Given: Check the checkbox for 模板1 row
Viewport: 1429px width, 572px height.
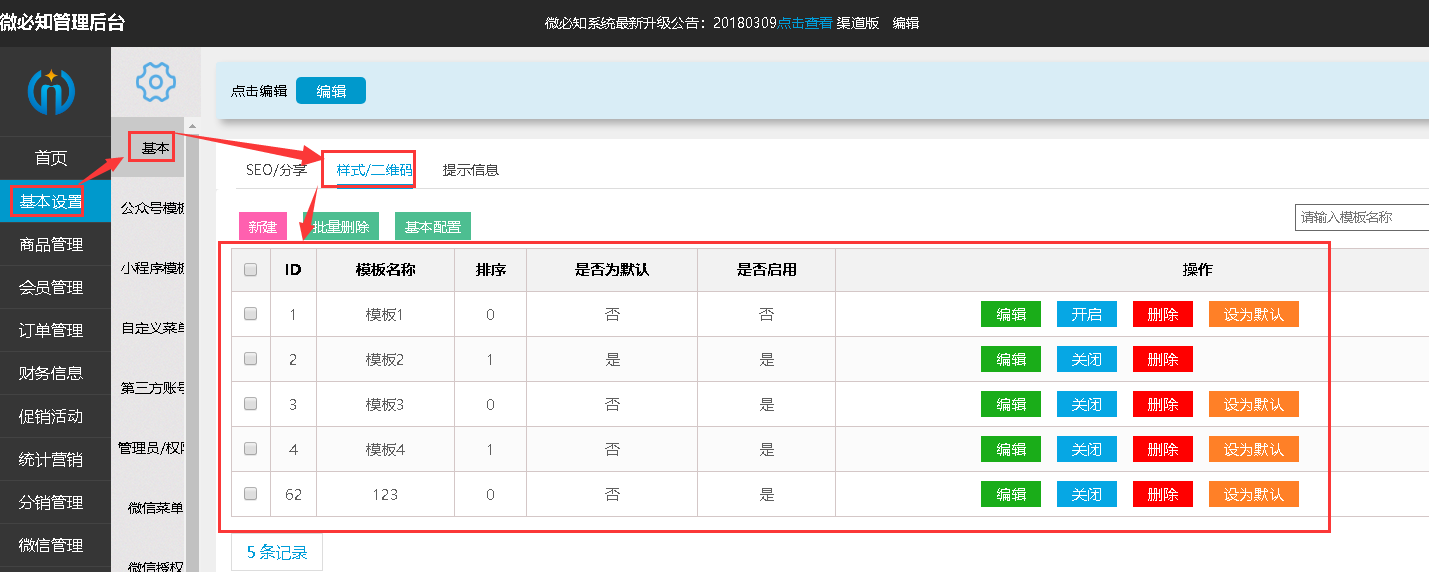Looking at the screenshot, I should tap(251, 314).
